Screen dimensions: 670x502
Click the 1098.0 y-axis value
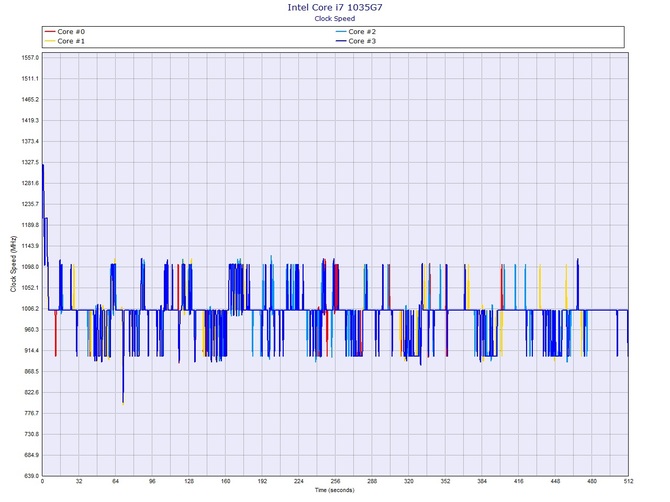[x=30, y=267]
